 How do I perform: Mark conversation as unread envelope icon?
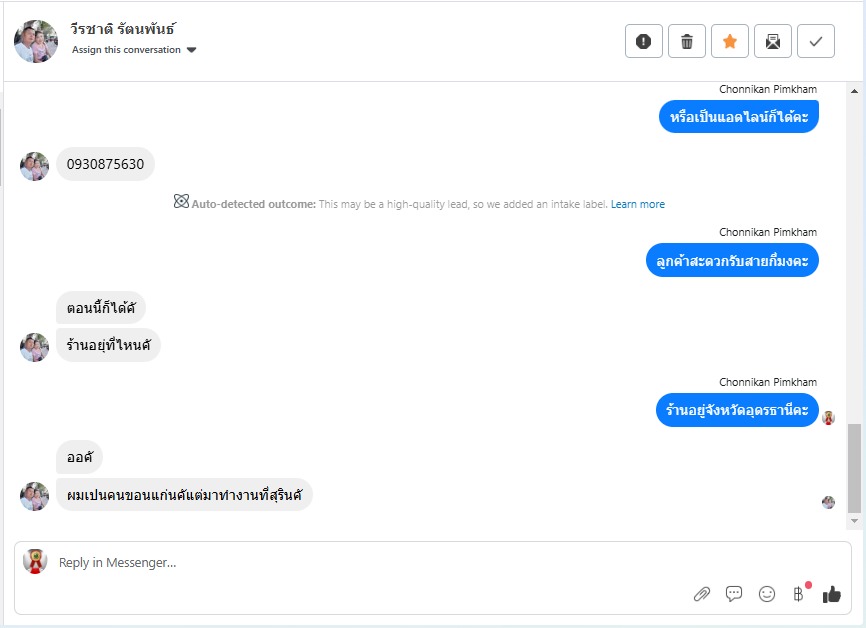(773, 41)
